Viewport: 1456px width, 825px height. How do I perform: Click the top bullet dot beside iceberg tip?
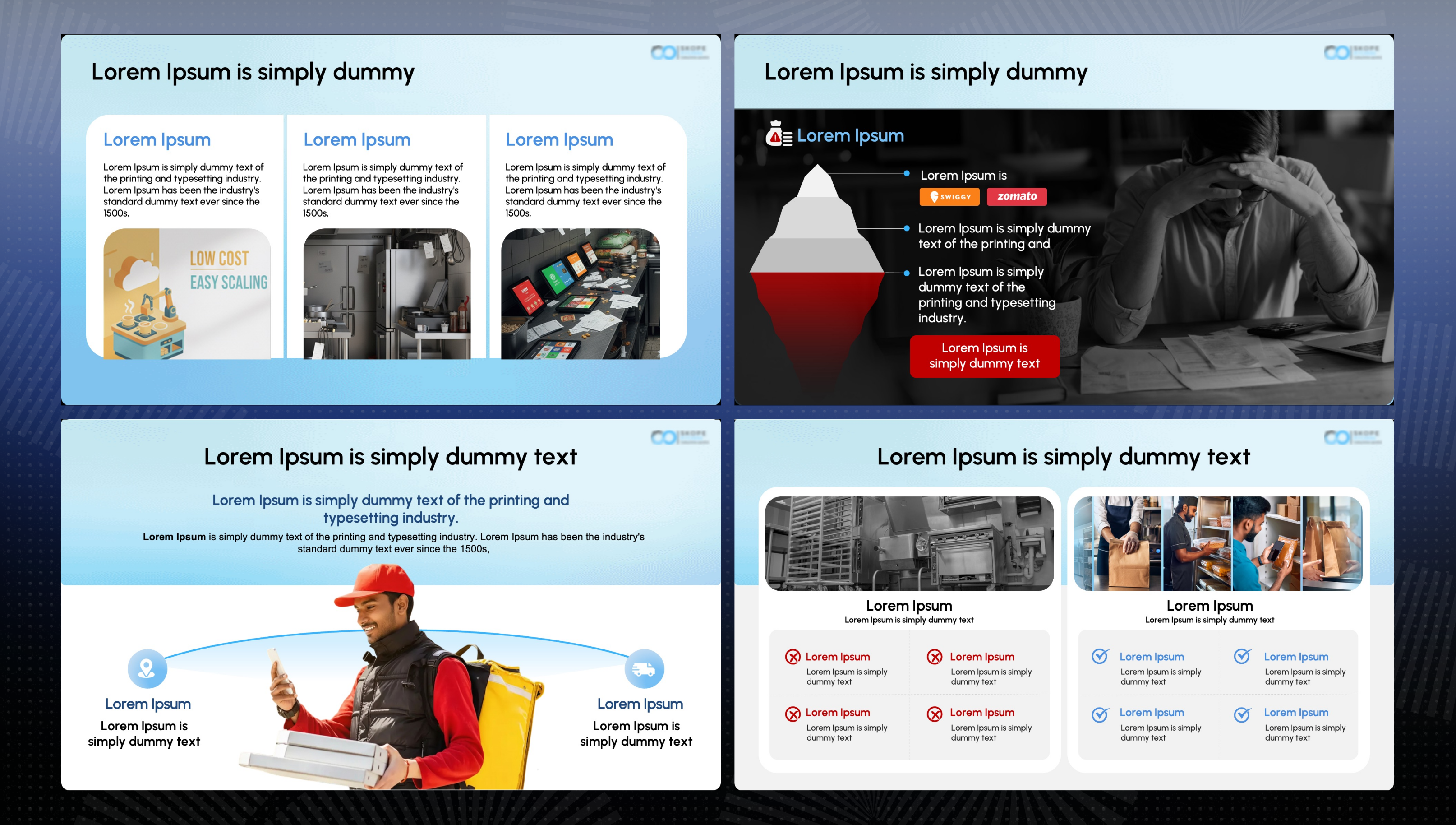point(907,173)
